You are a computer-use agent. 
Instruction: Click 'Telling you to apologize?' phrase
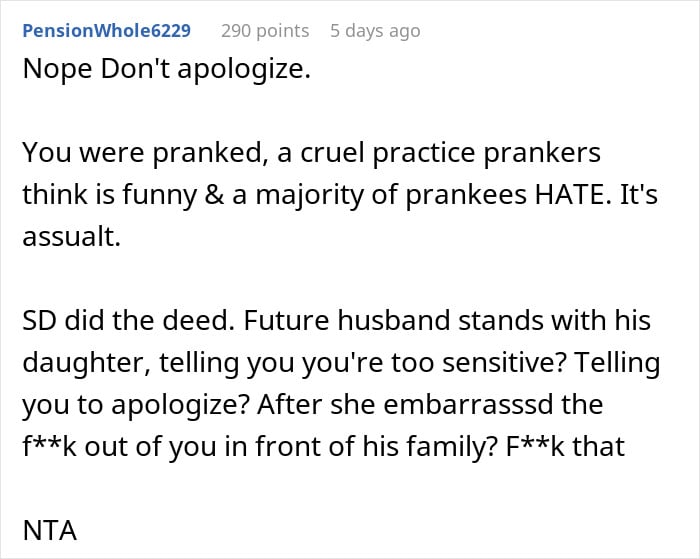tap(341, 383)
